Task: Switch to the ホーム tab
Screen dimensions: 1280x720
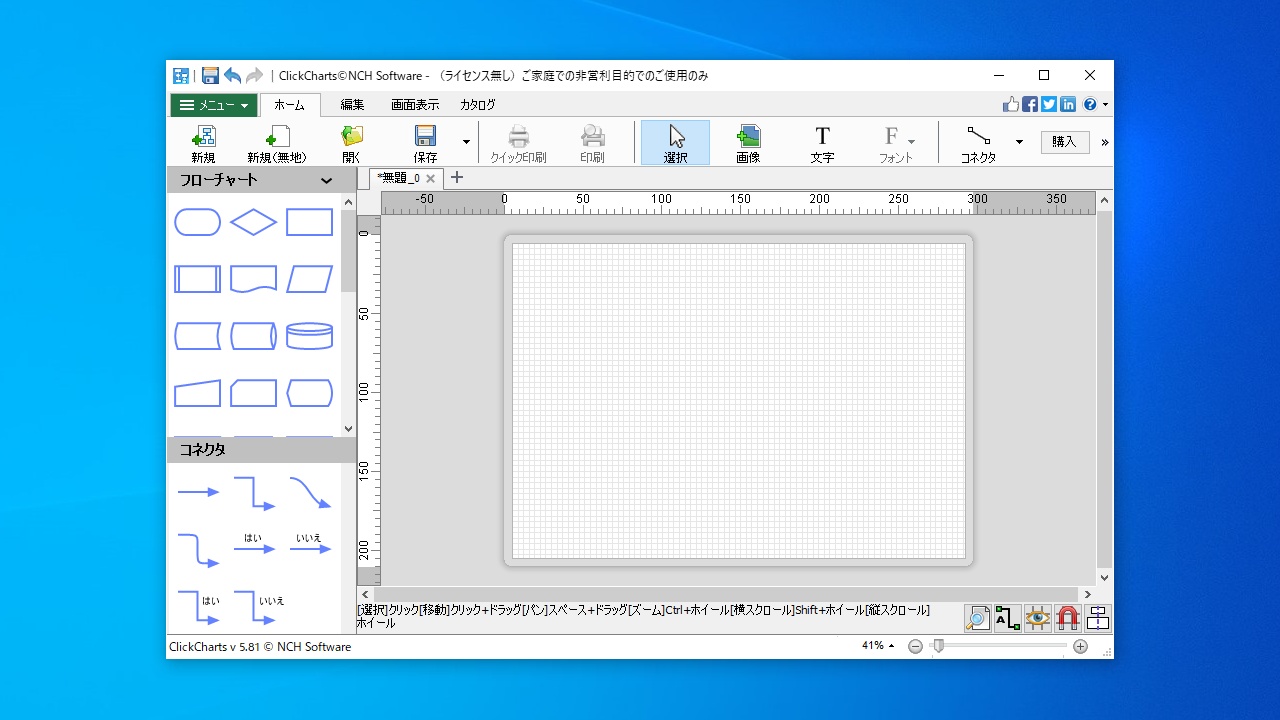Action: pos(290,105)
